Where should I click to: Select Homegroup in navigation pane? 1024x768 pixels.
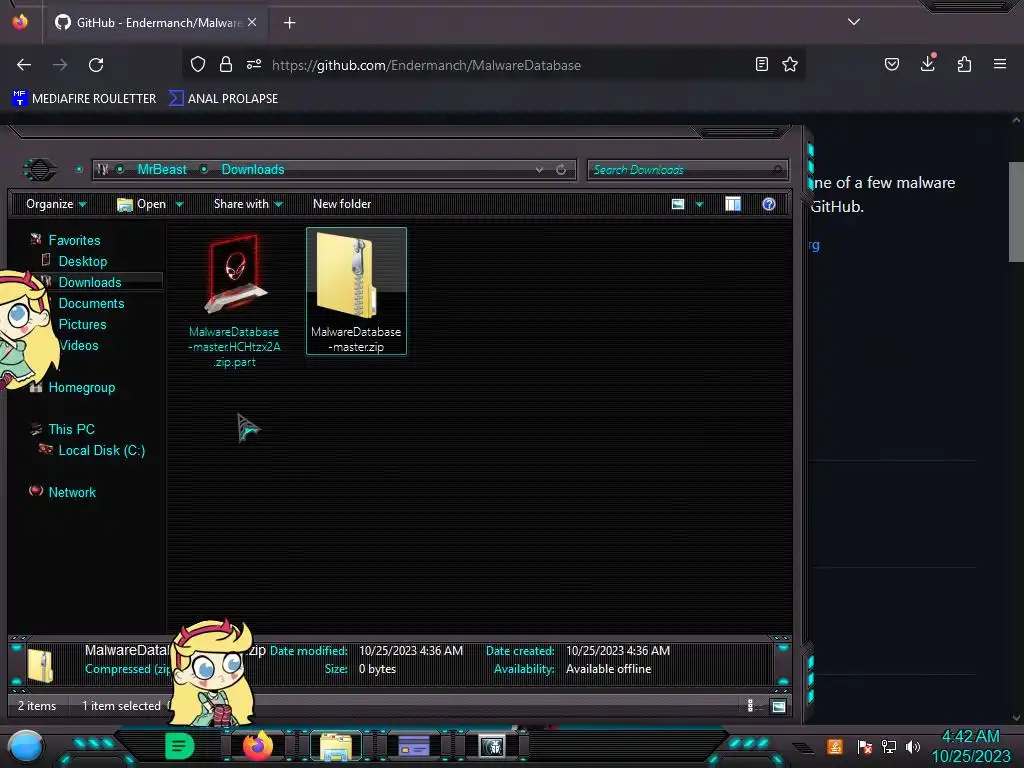(x=82, y=387)
